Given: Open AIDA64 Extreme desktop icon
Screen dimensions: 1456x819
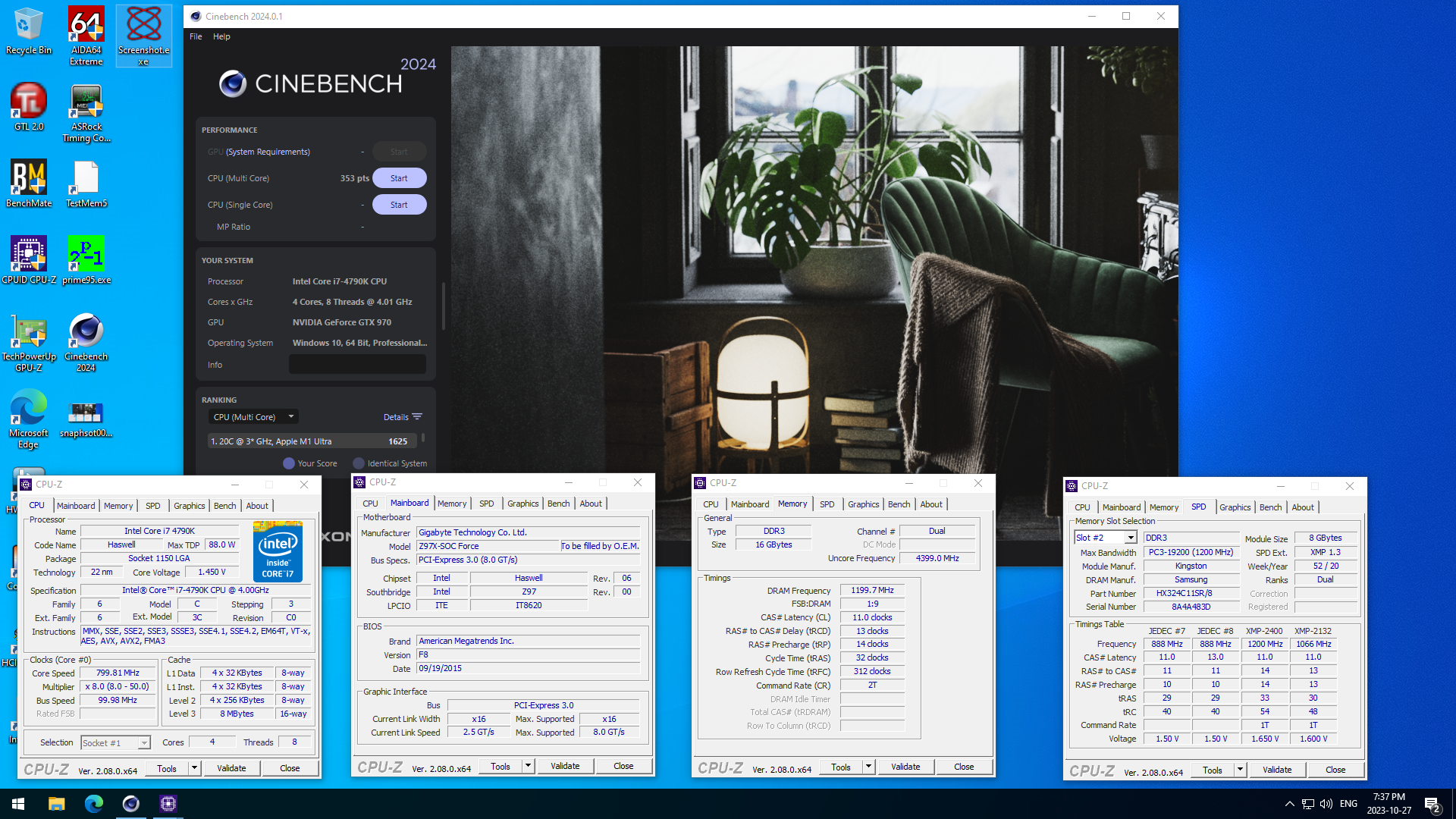Looking at the screenshot, I should coord(86,36).
